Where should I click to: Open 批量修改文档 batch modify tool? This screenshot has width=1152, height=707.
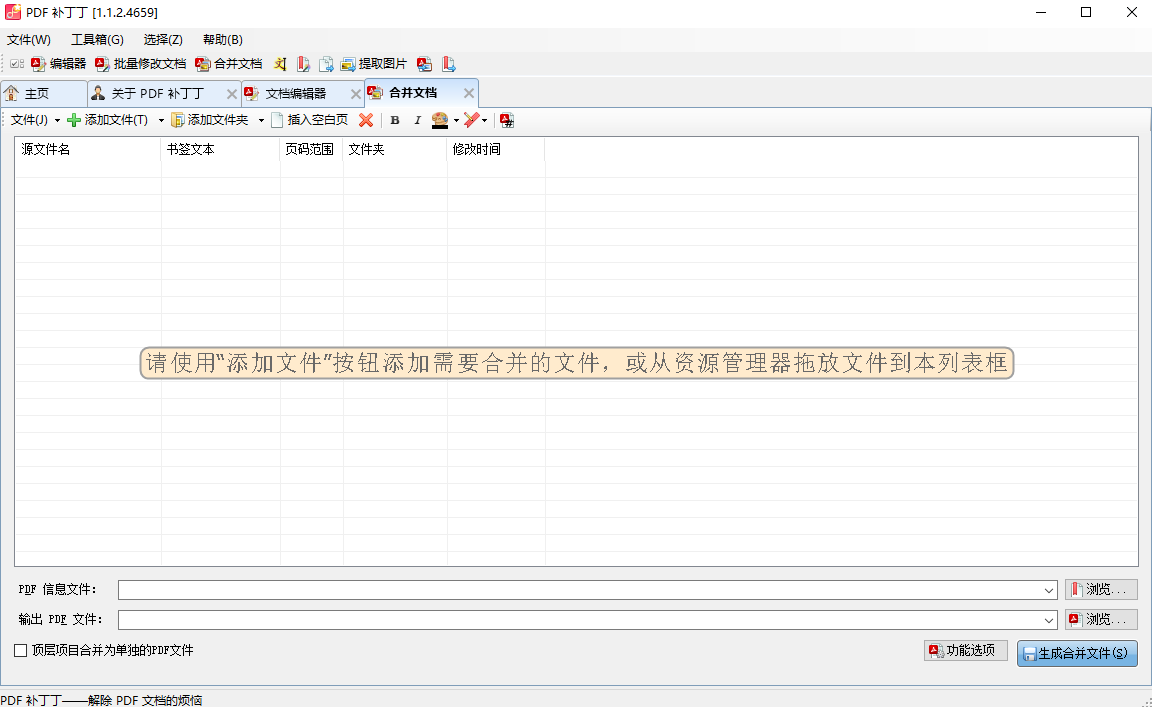click(140, 64)
